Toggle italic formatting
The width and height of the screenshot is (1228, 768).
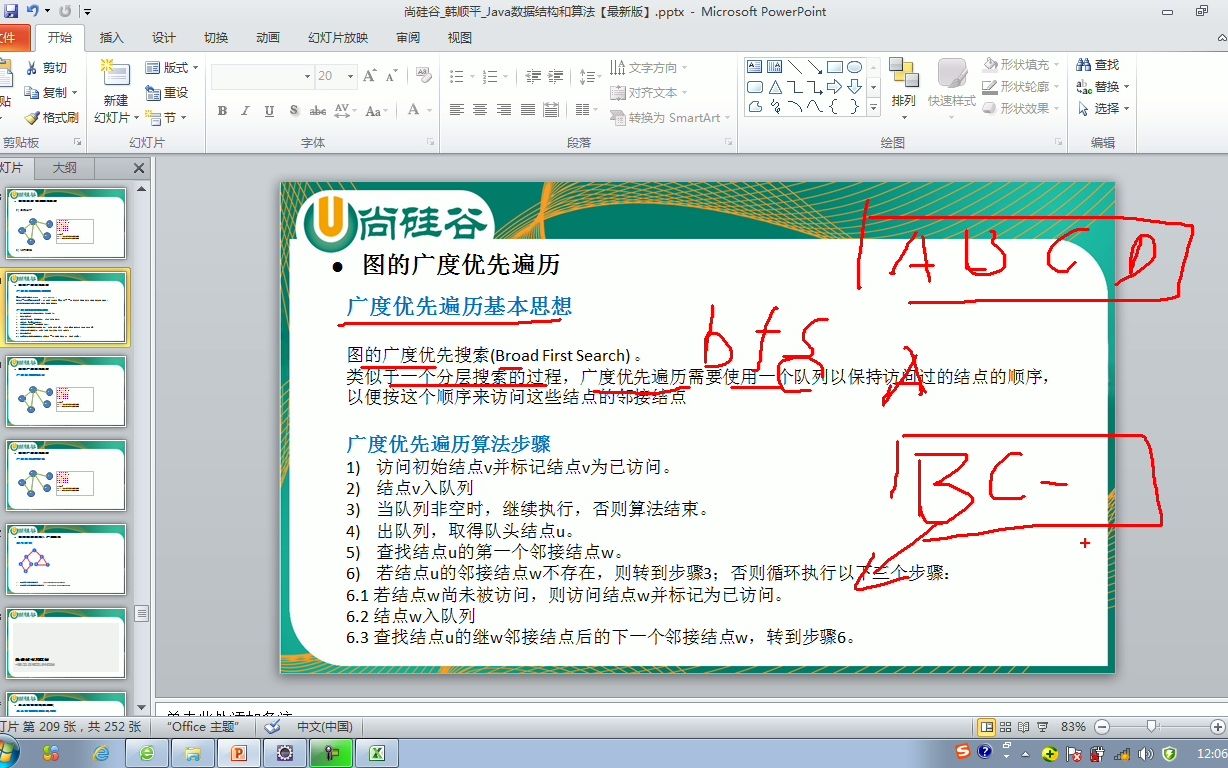click(245, 112)
